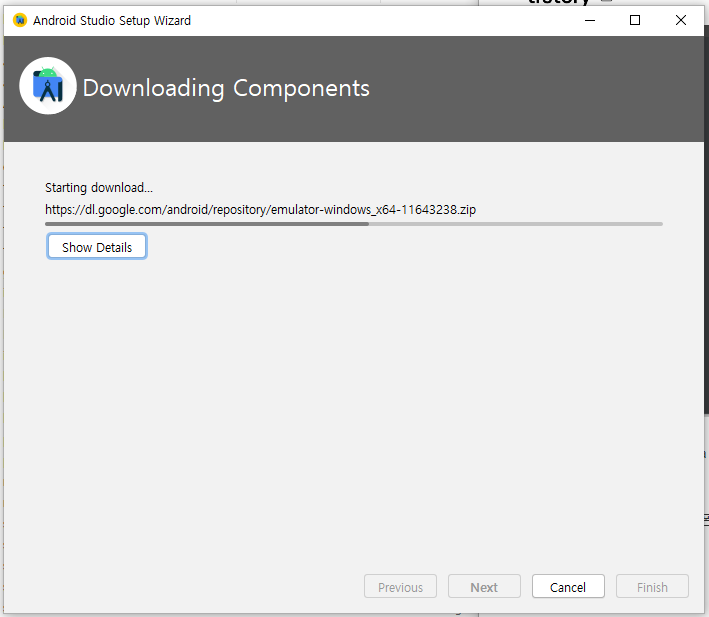Click the download progress bar
The height and width of the screenshot is (617, 709).
[354, 224]
